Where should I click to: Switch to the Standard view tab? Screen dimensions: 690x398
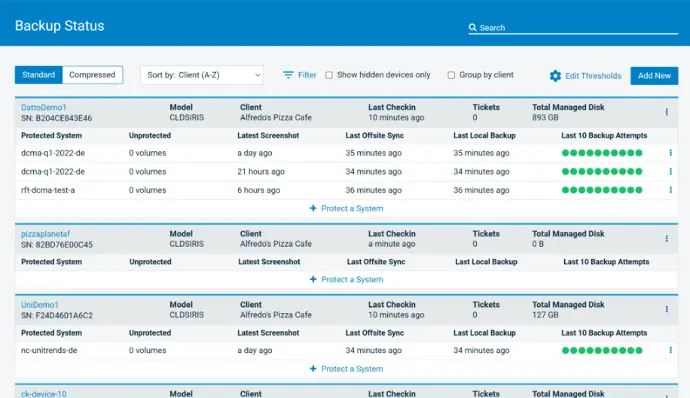pos(39,75)
